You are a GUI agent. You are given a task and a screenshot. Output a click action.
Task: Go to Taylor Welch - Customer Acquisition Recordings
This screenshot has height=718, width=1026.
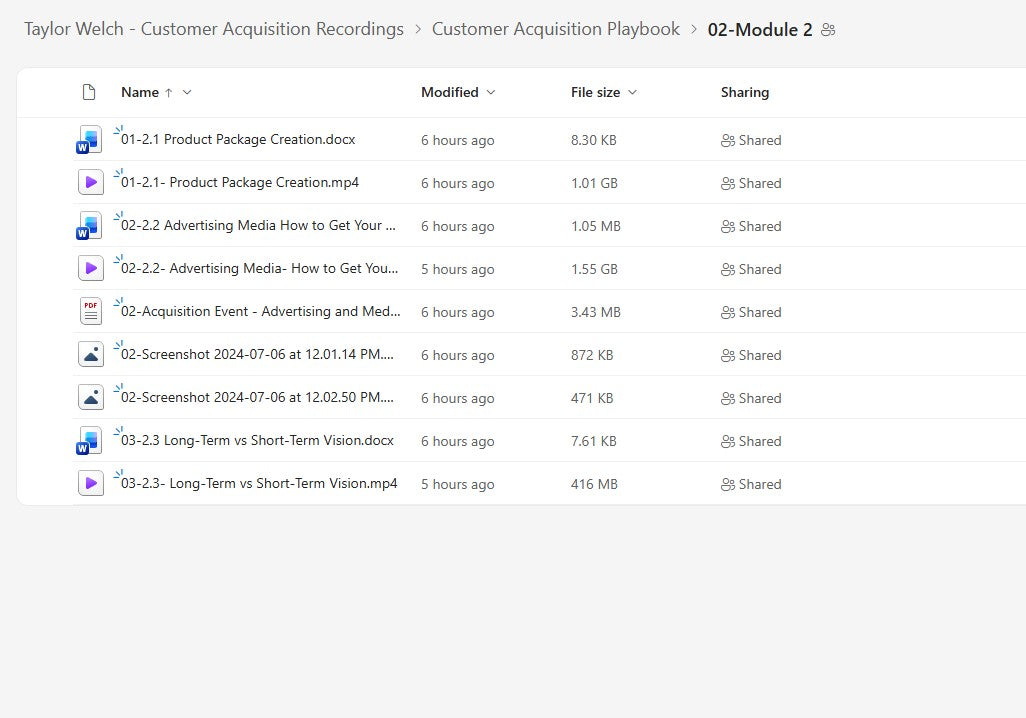(x=213, y=29)
